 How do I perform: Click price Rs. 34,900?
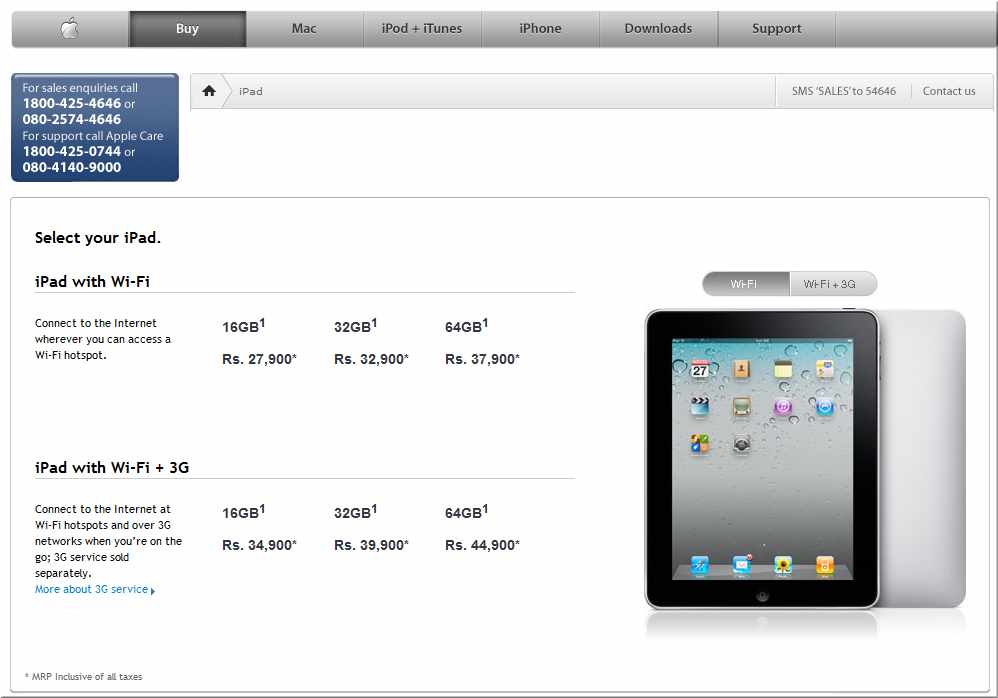pyautogui.click(x=259, y=545)
